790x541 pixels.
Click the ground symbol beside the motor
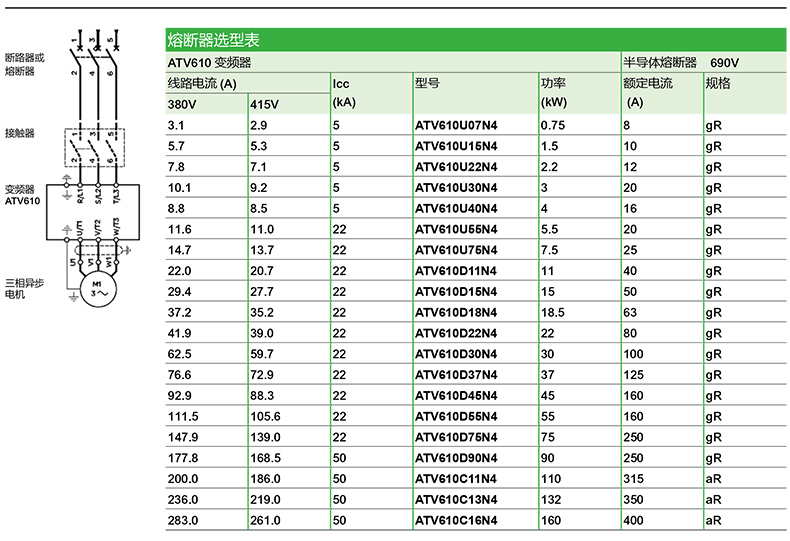[x=69, y=294]
